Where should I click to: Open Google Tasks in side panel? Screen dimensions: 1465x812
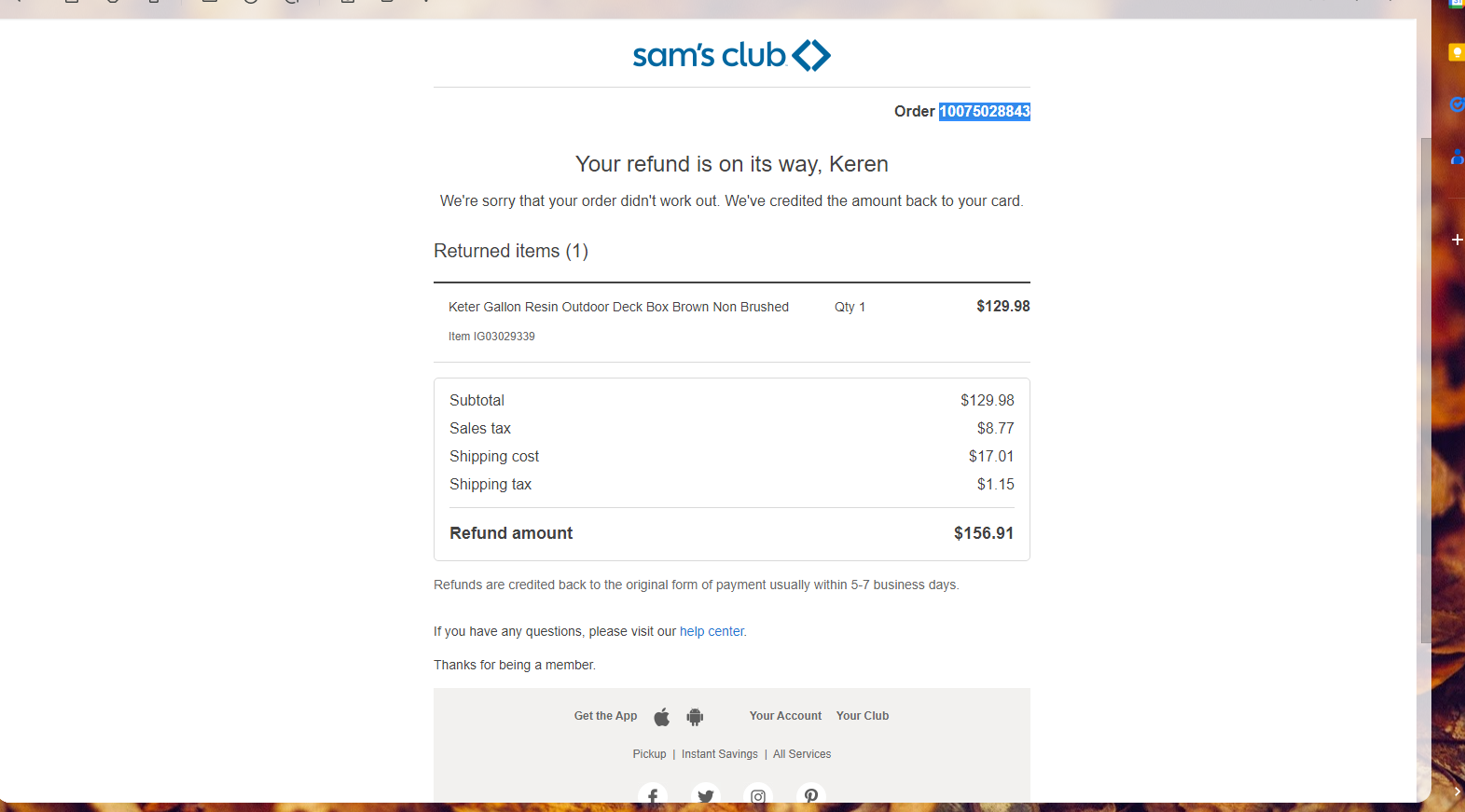point(1457,104)
